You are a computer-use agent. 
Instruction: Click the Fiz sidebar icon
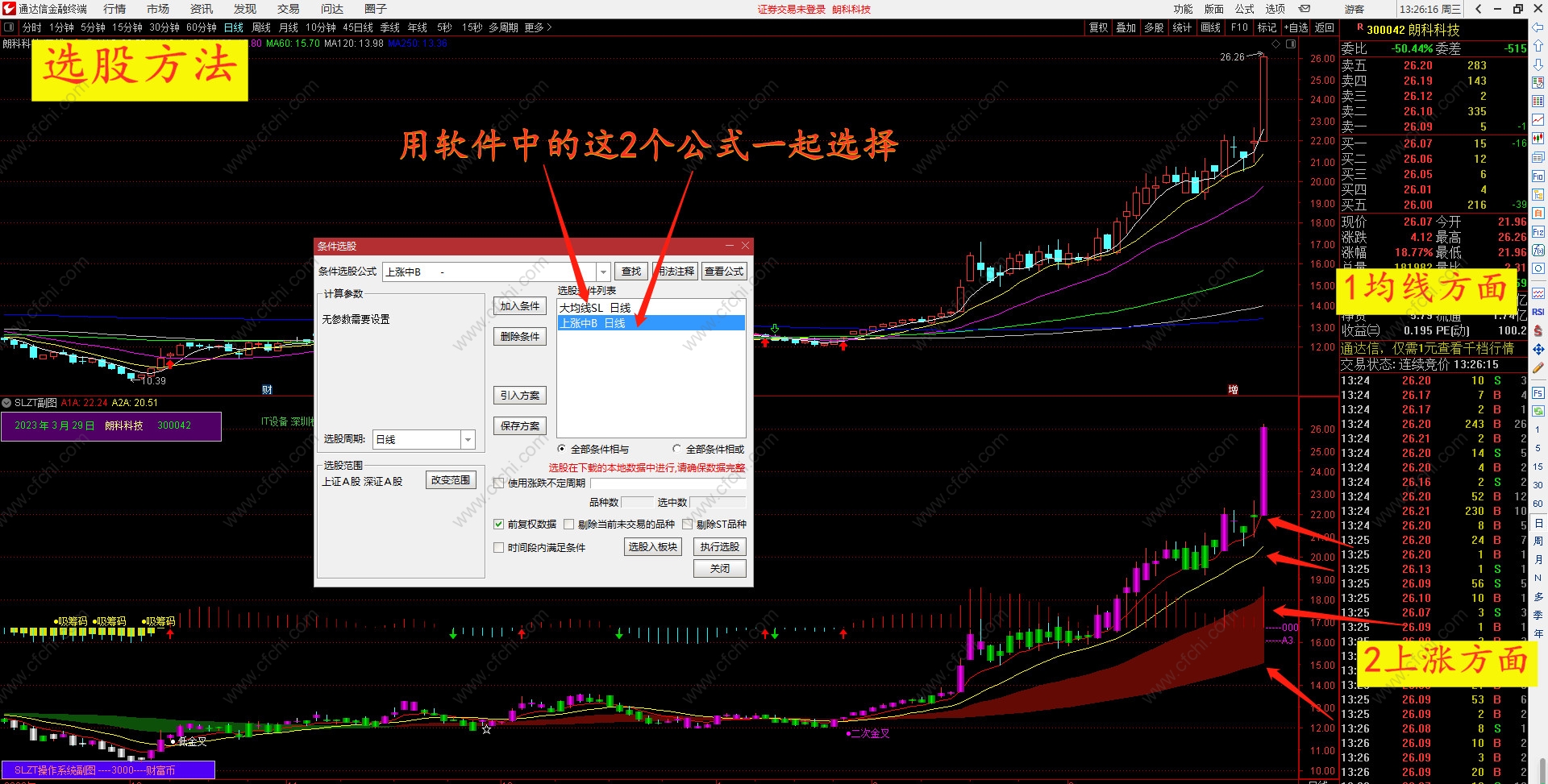pos(1538,232)
